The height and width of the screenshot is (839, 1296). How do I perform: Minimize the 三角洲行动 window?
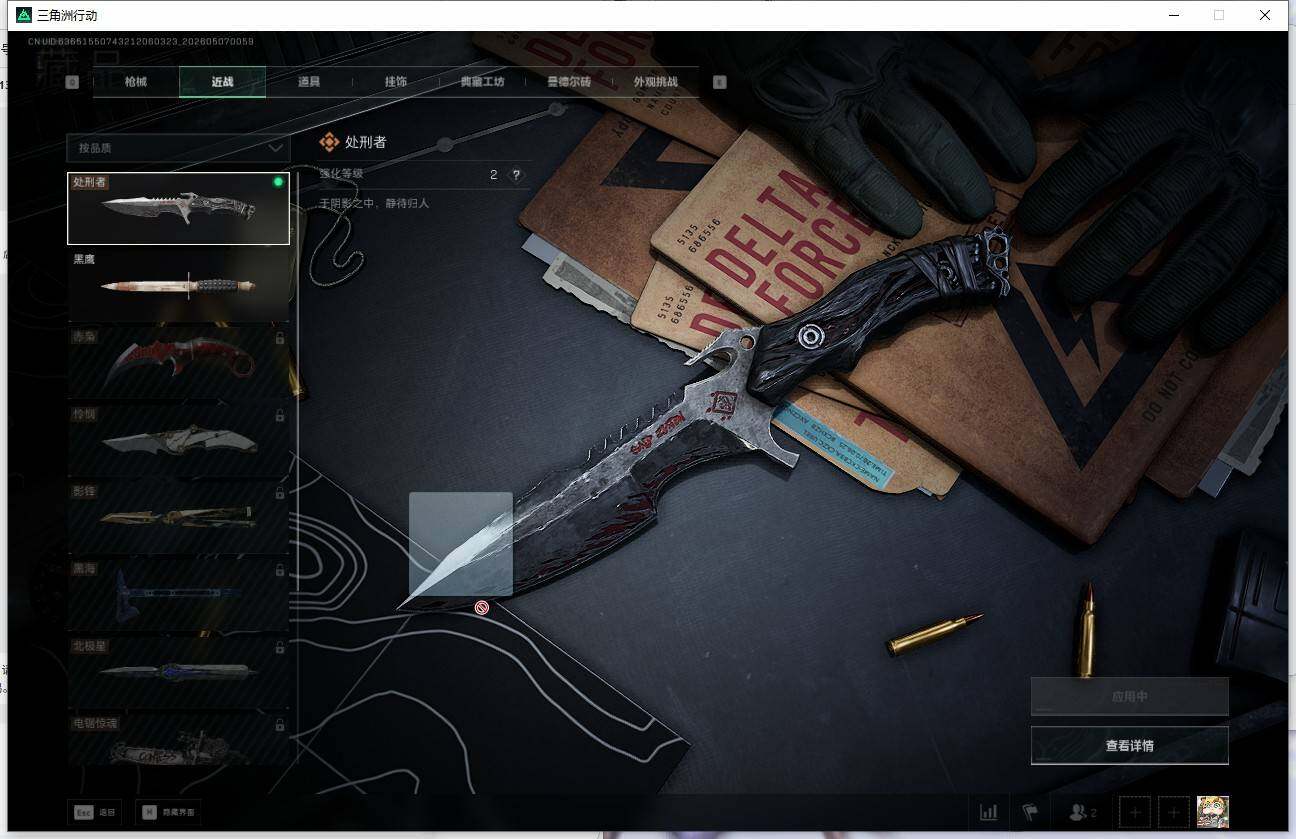pyautogui.click(x=1172, y=15)
